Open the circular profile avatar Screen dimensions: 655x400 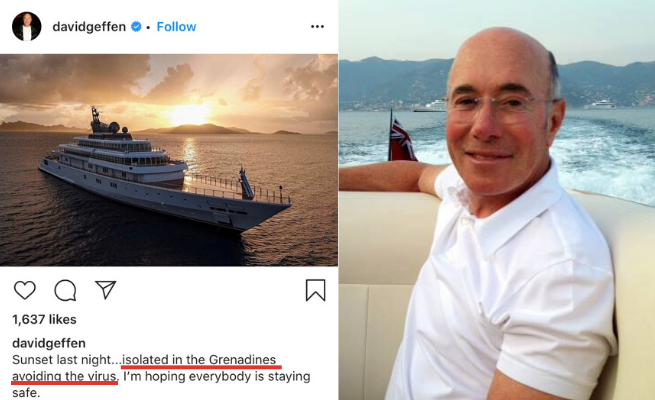[27, 26]
